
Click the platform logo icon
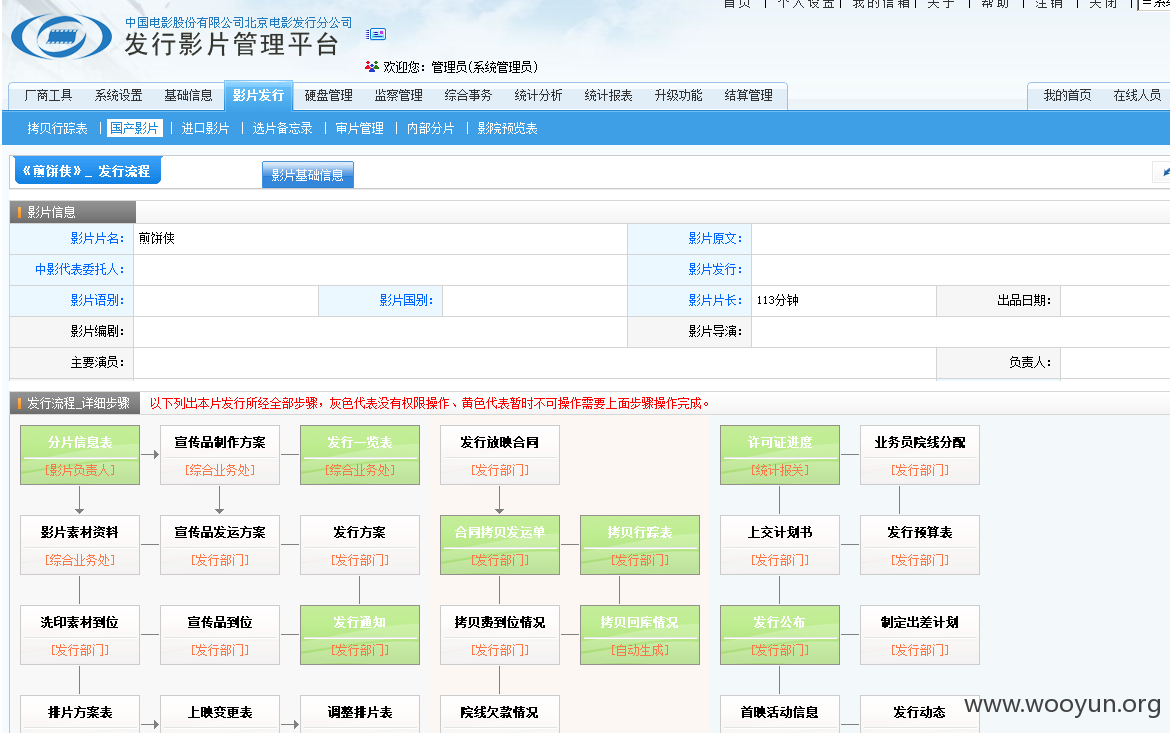pos(61,37)
